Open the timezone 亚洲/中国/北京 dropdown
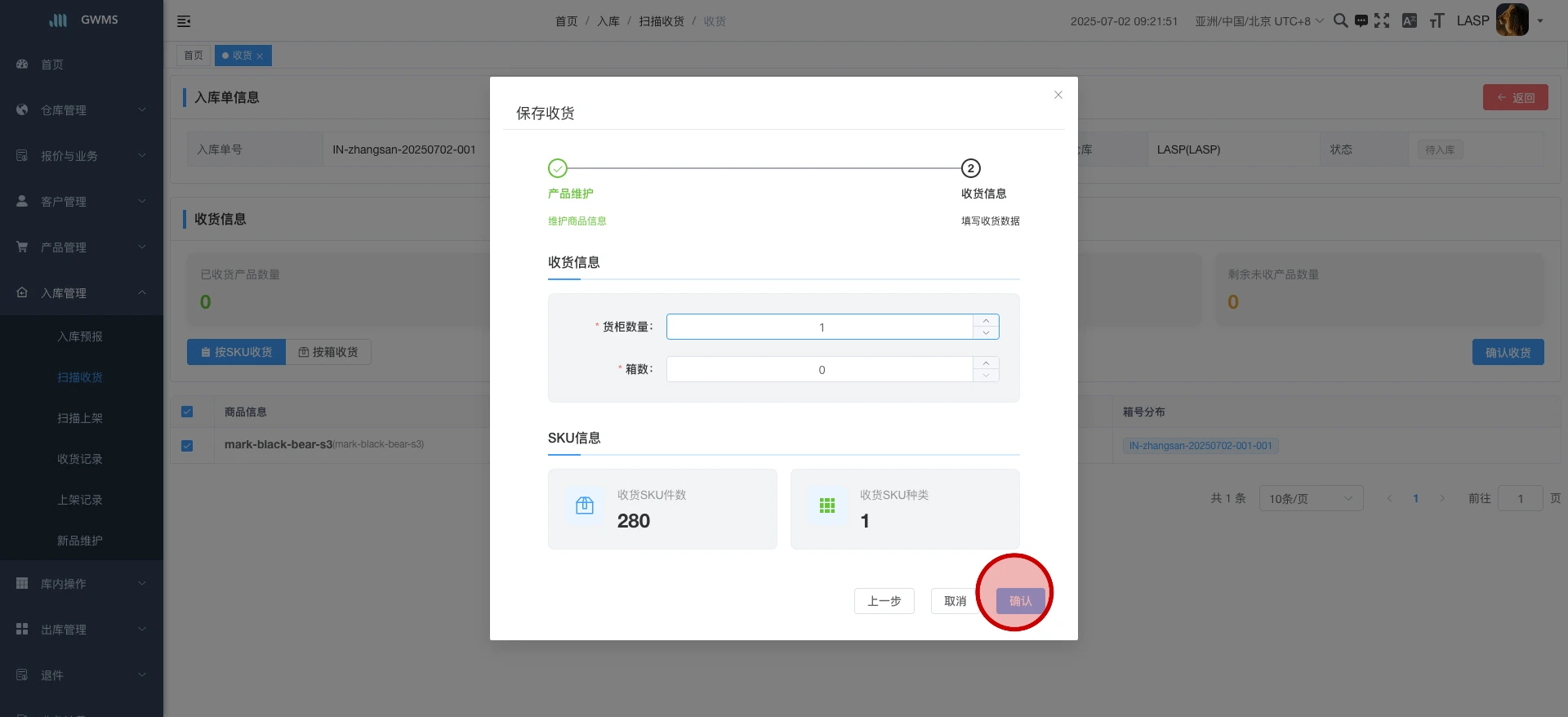1568x717 pixels. (1258, 21)
